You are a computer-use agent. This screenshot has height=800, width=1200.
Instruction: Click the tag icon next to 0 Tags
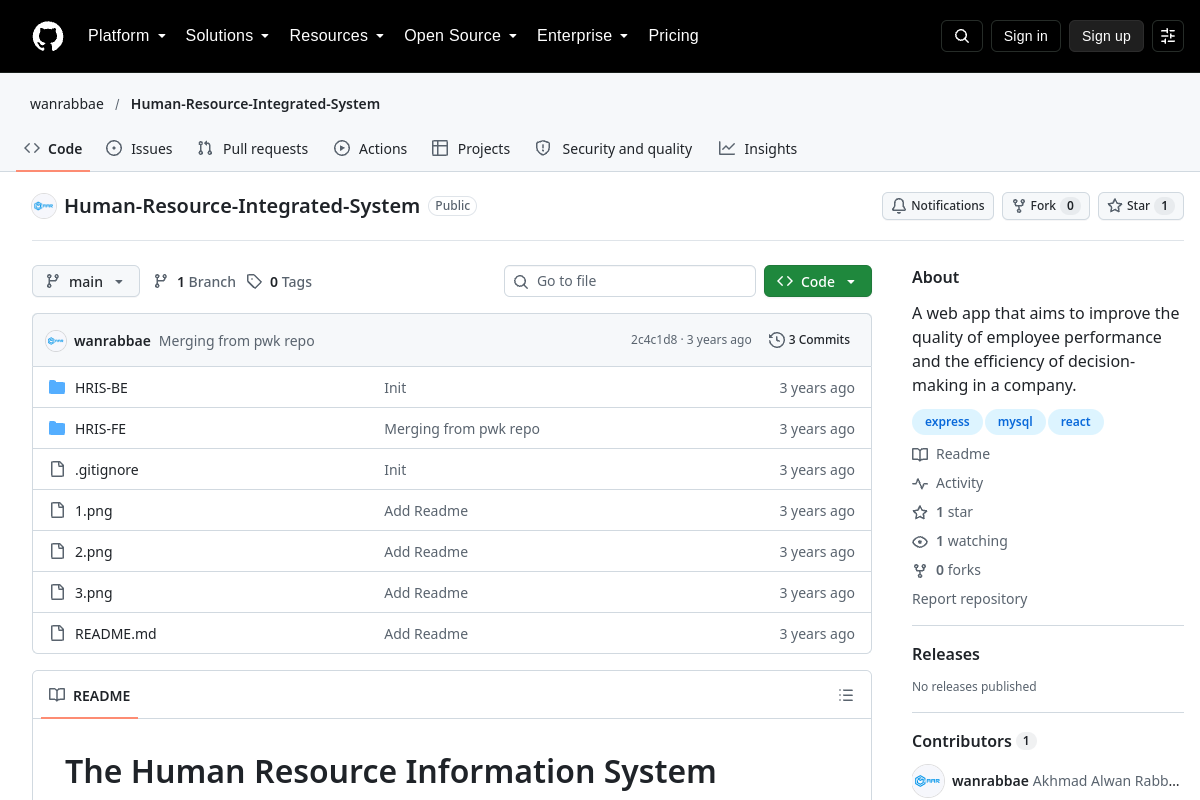[x=255, y=282]
